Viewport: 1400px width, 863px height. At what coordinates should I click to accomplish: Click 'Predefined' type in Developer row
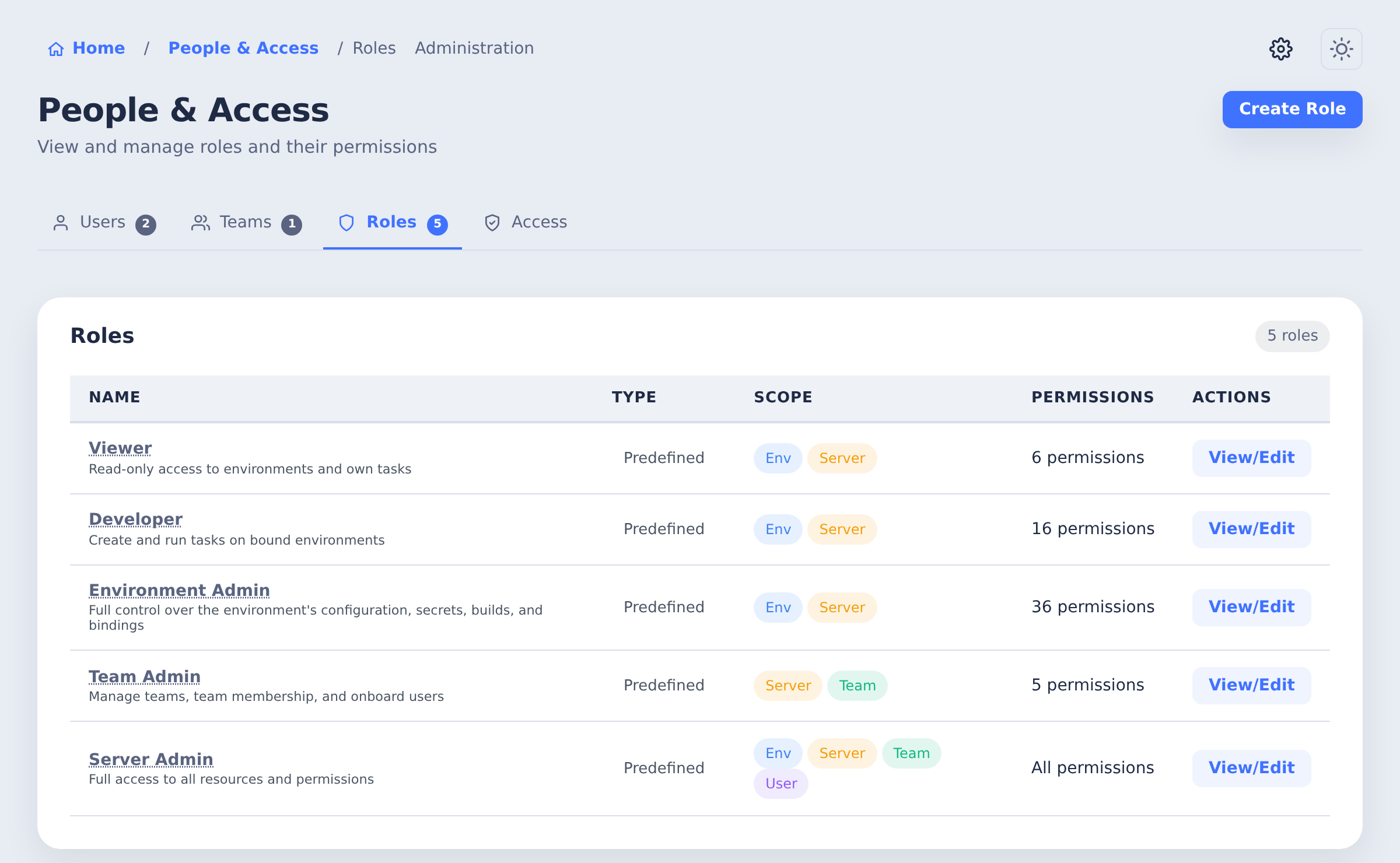[664, 529]
